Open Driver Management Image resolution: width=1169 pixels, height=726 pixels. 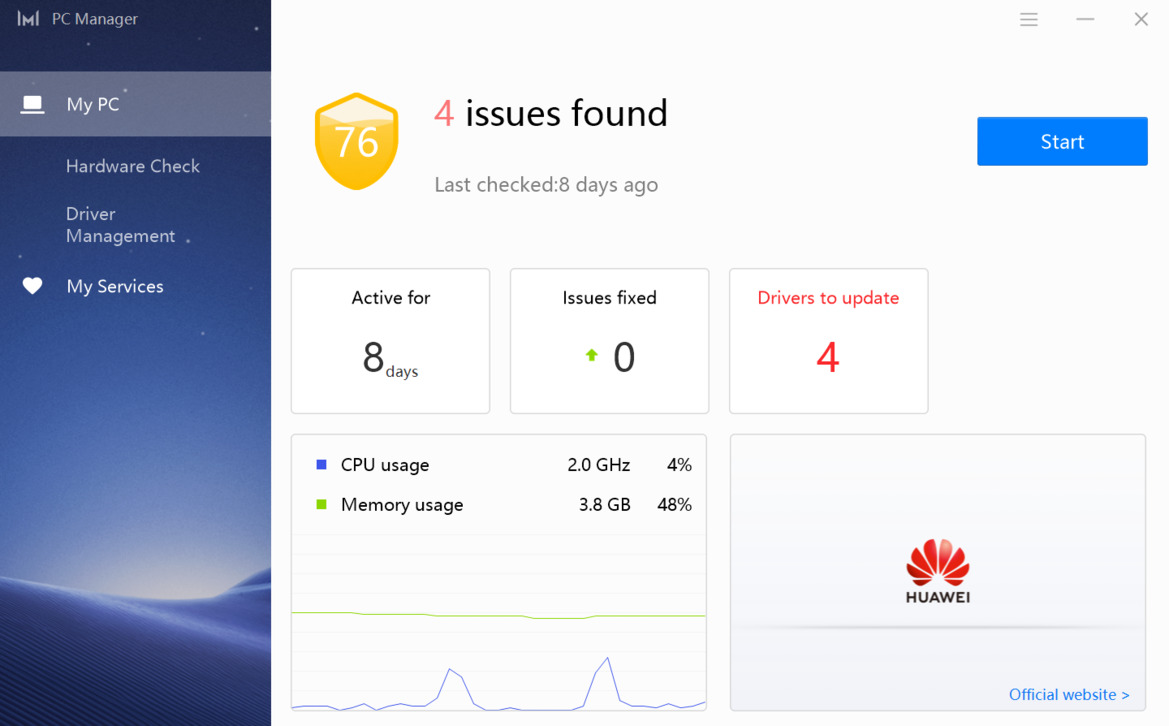120,224
